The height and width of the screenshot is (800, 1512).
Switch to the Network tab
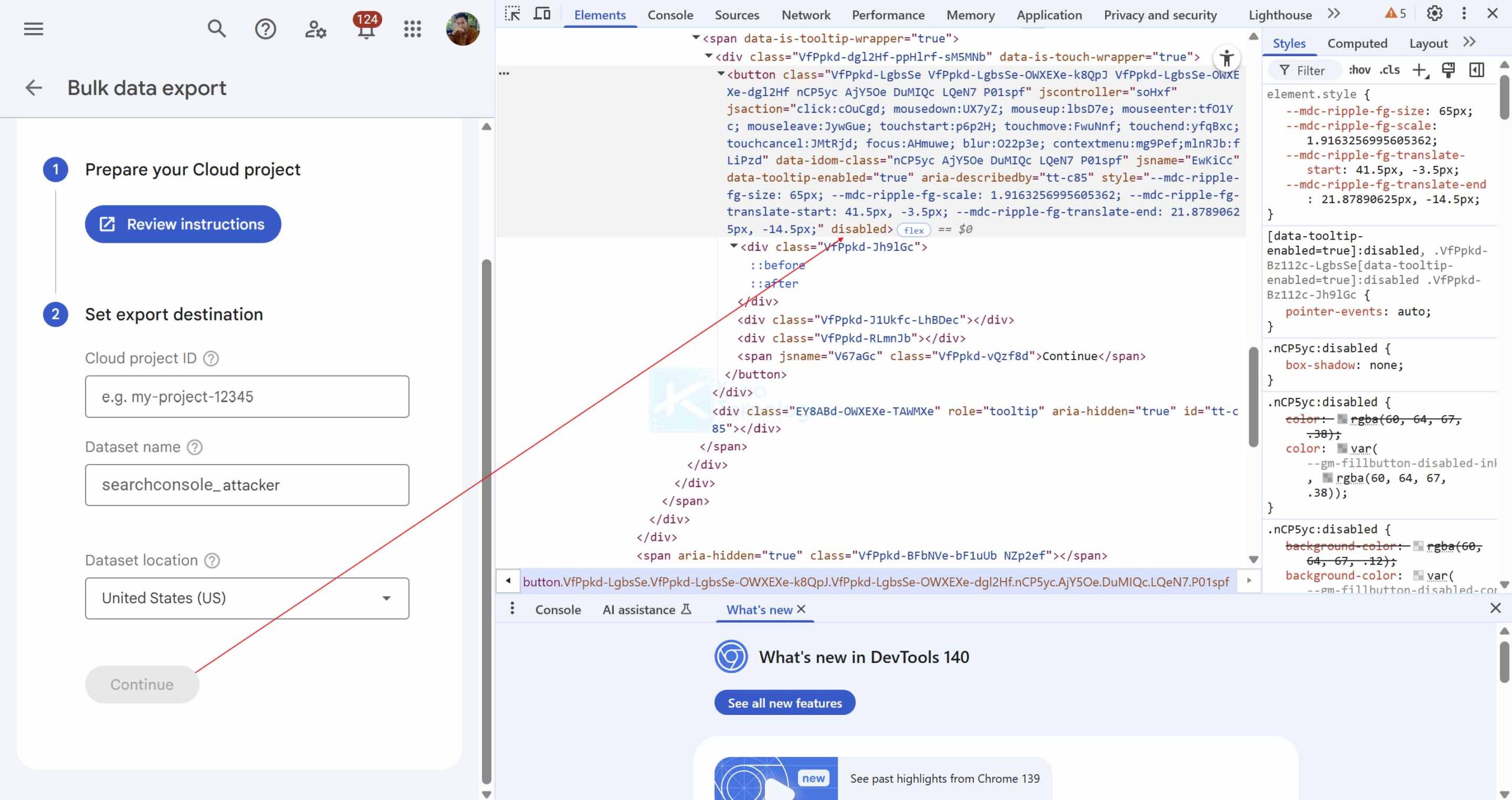(806, 15)
